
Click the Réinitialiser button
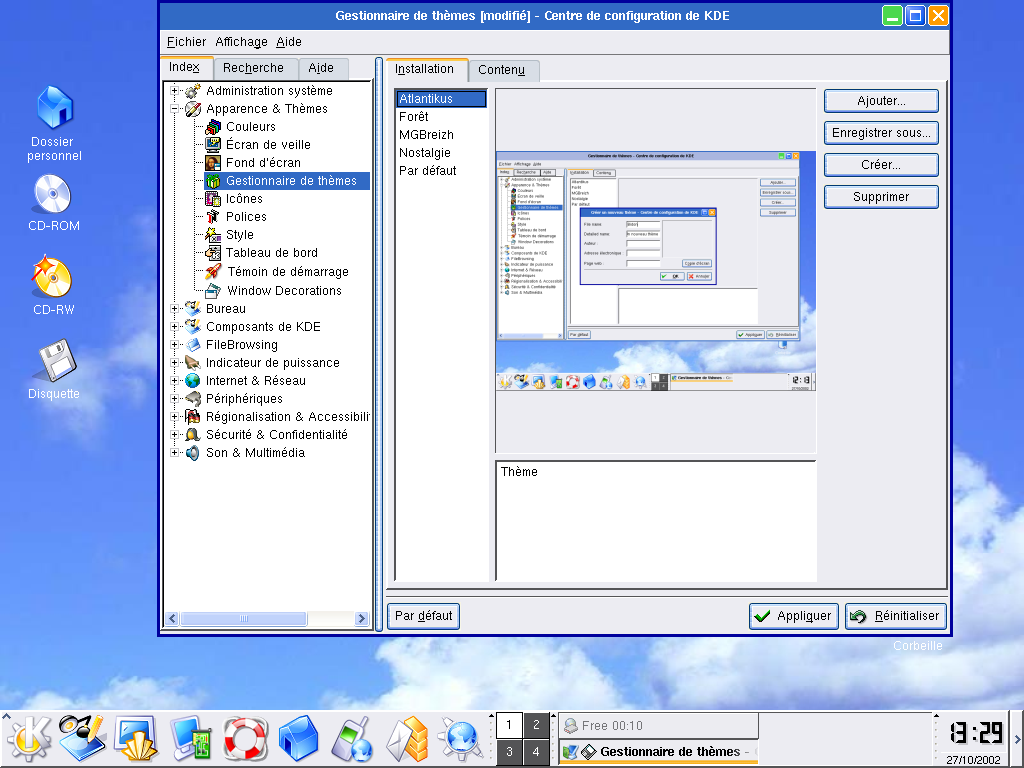pos(895,616)
